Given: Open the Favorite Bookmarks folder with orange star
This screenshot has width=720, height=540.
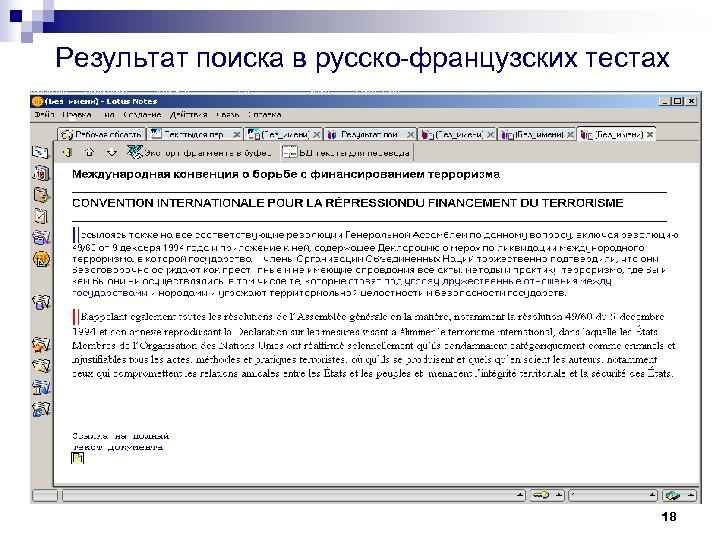Looking at the screenshot, I should (x=41, y=344).
